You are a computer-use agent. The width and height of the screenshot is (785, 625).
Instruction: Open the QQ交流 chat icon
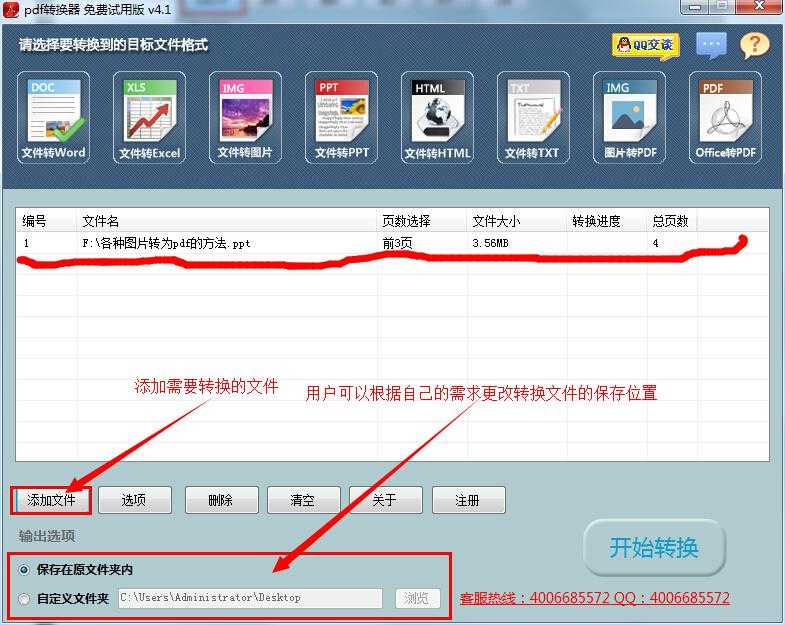645,45
